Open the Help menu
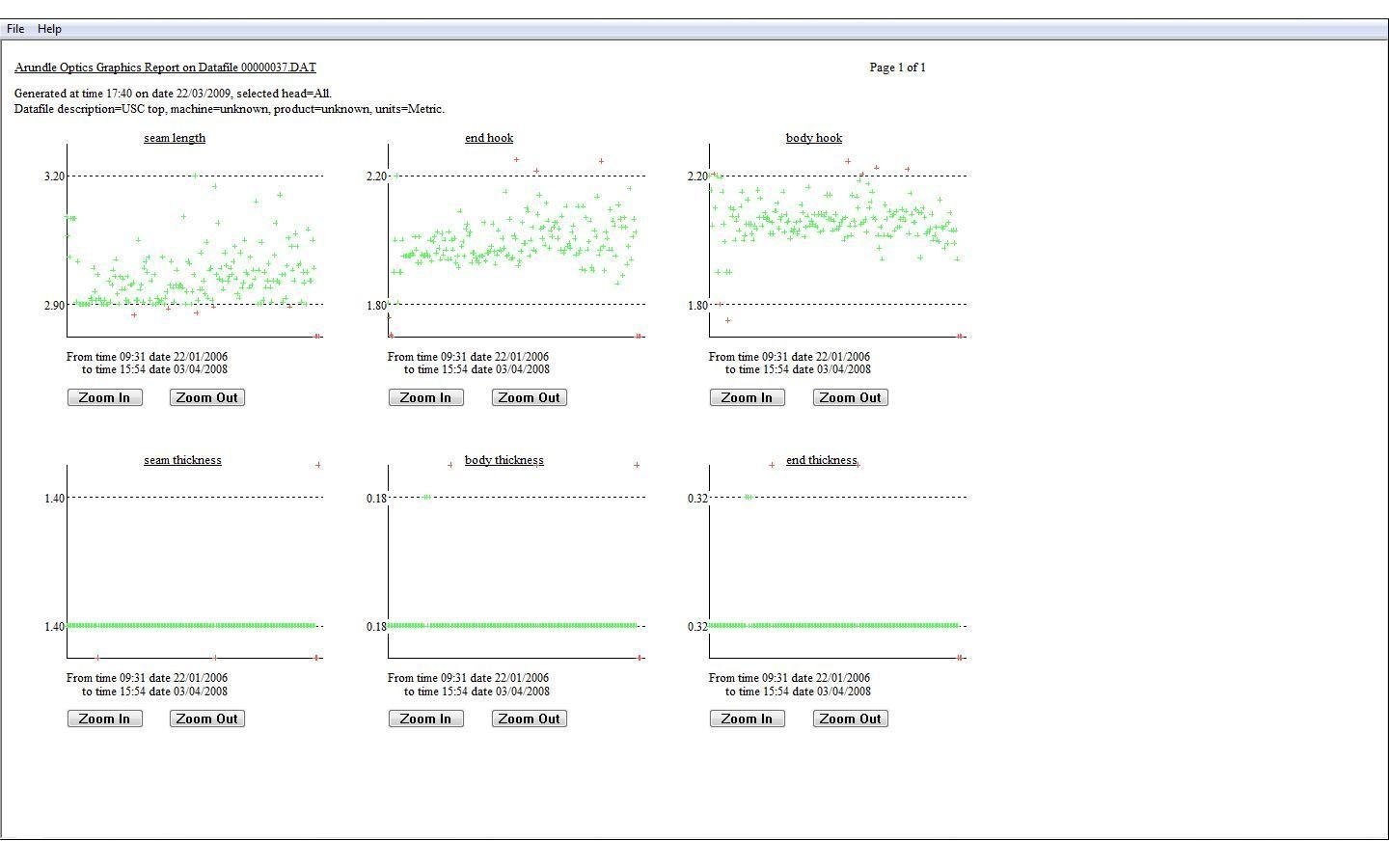This screenshot has width=1389, height=868. (x=49, y=29)
